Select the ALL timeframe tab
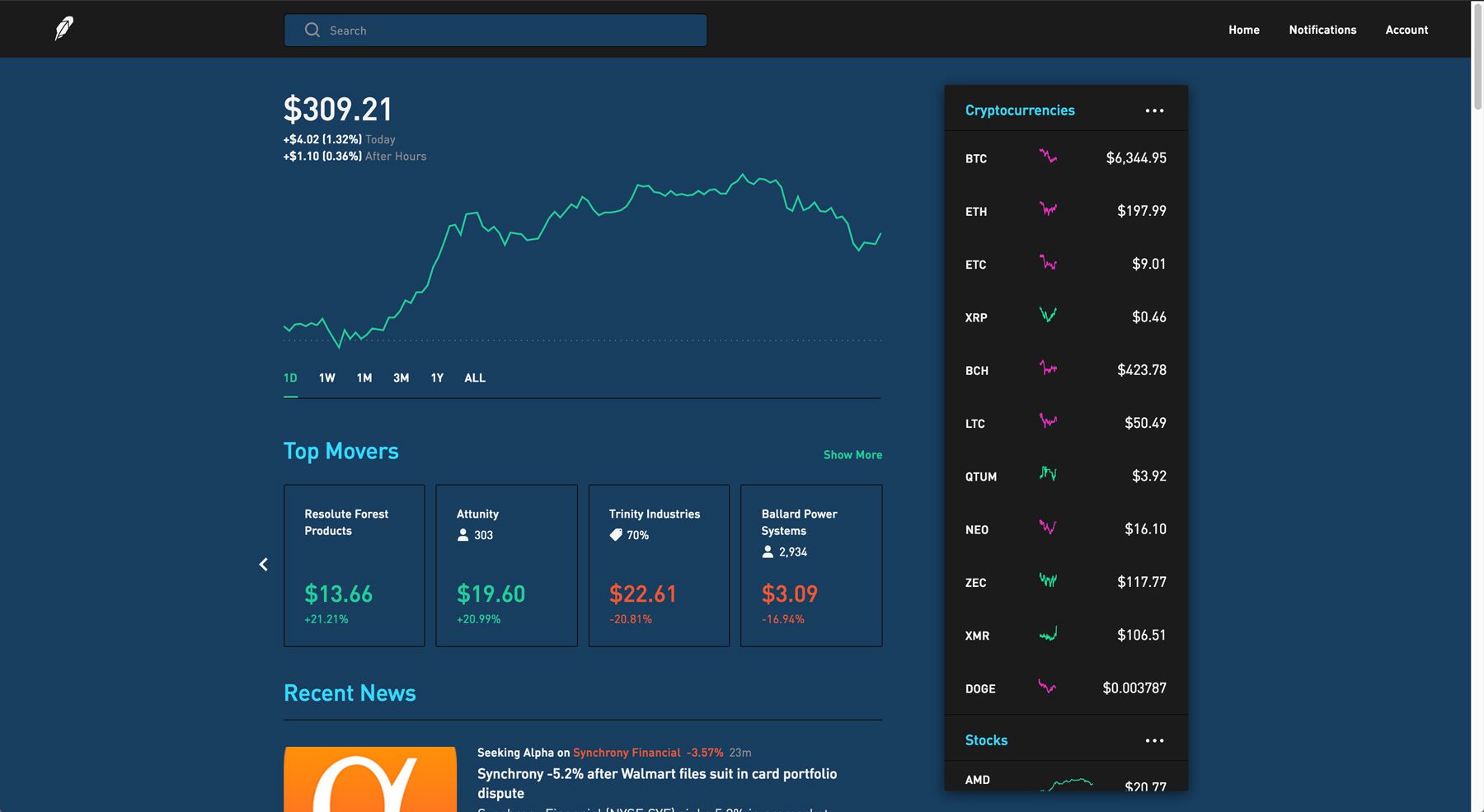This screenshot has height=812, width=1484. click(x=475, y=378)
